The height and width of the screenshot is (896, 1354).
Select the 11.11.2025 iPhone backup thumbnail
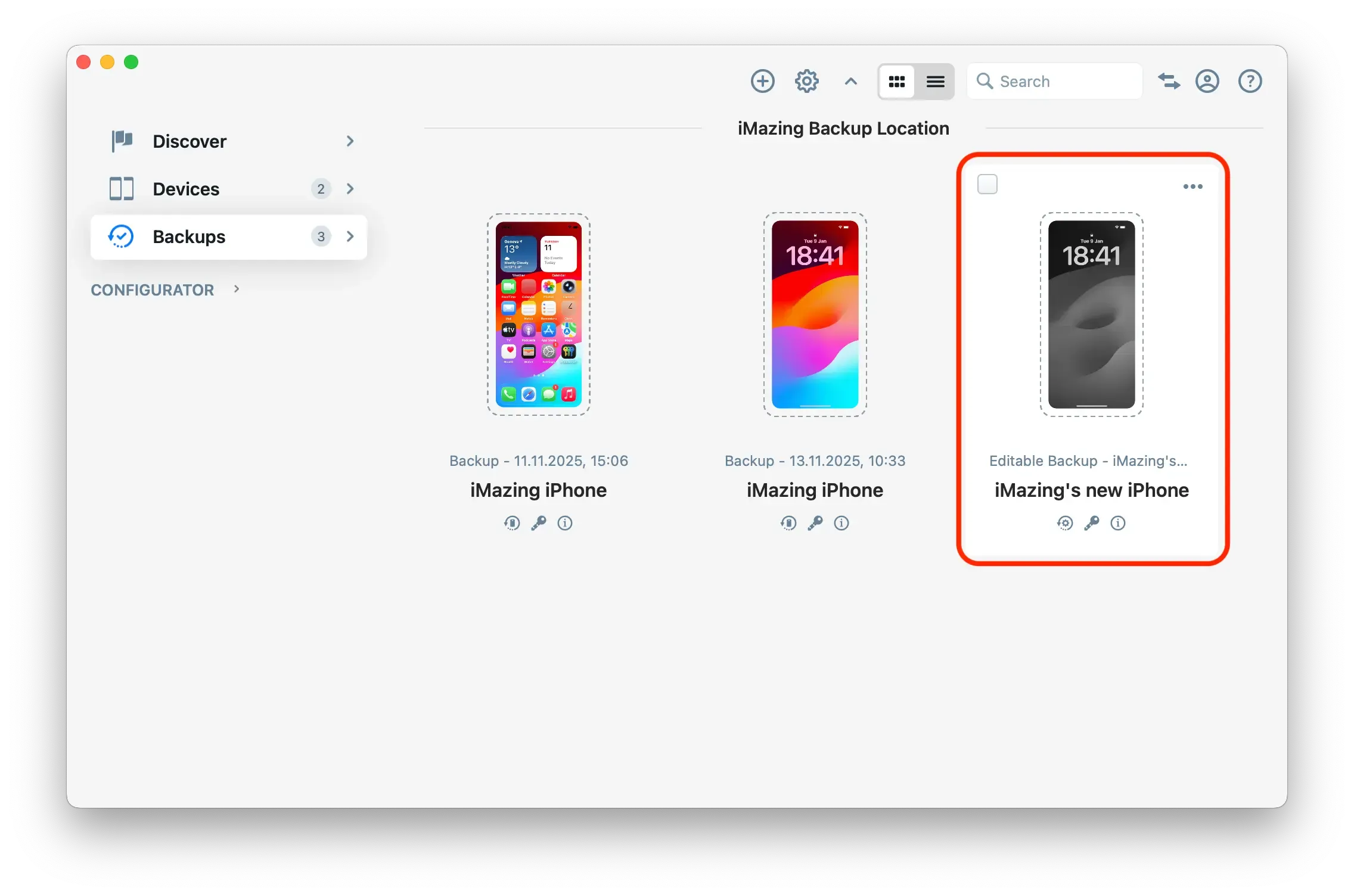tap(538, 314)
